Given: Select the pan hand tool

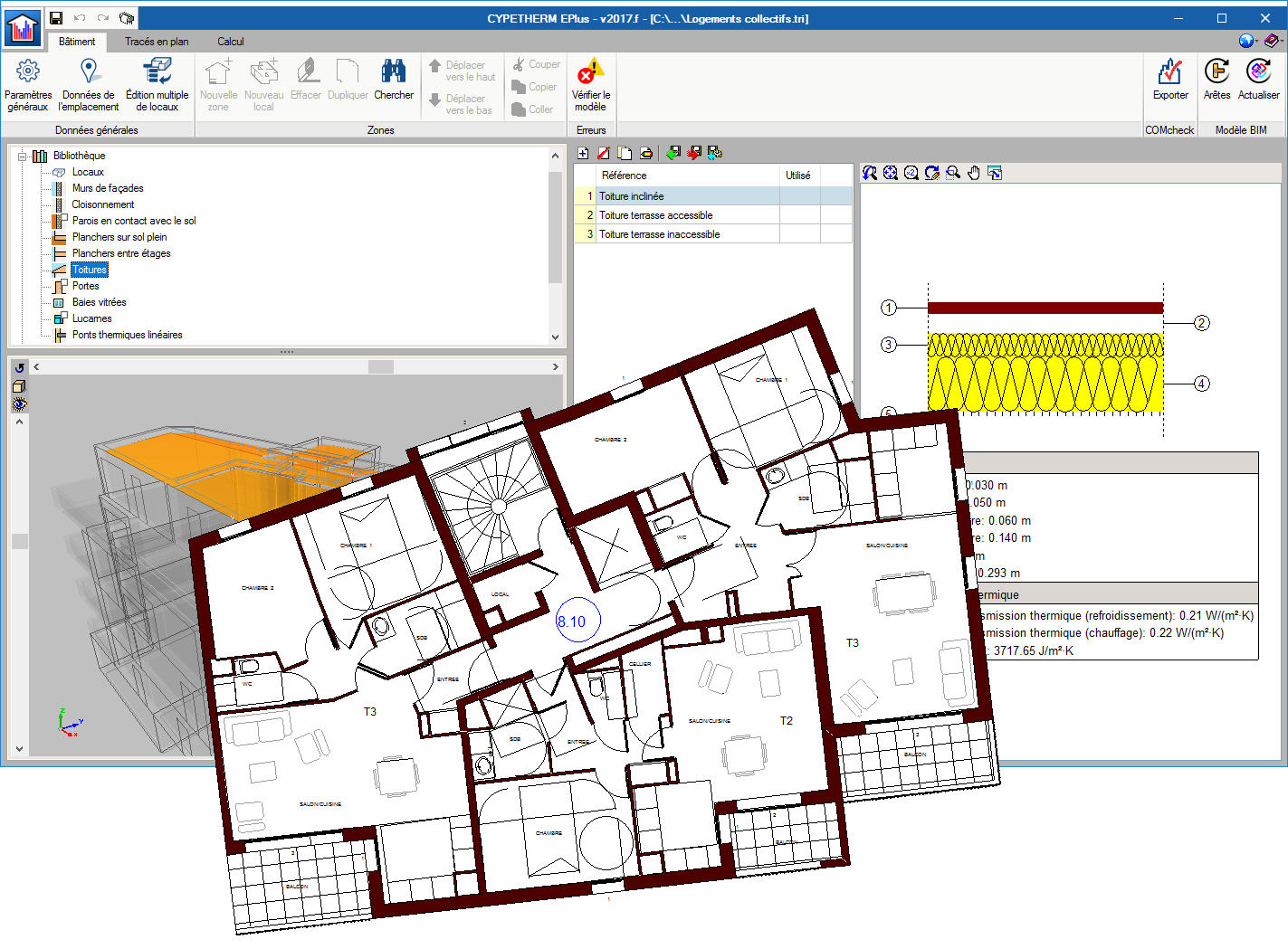Looking at the screenshot, I should click(974, 173).
